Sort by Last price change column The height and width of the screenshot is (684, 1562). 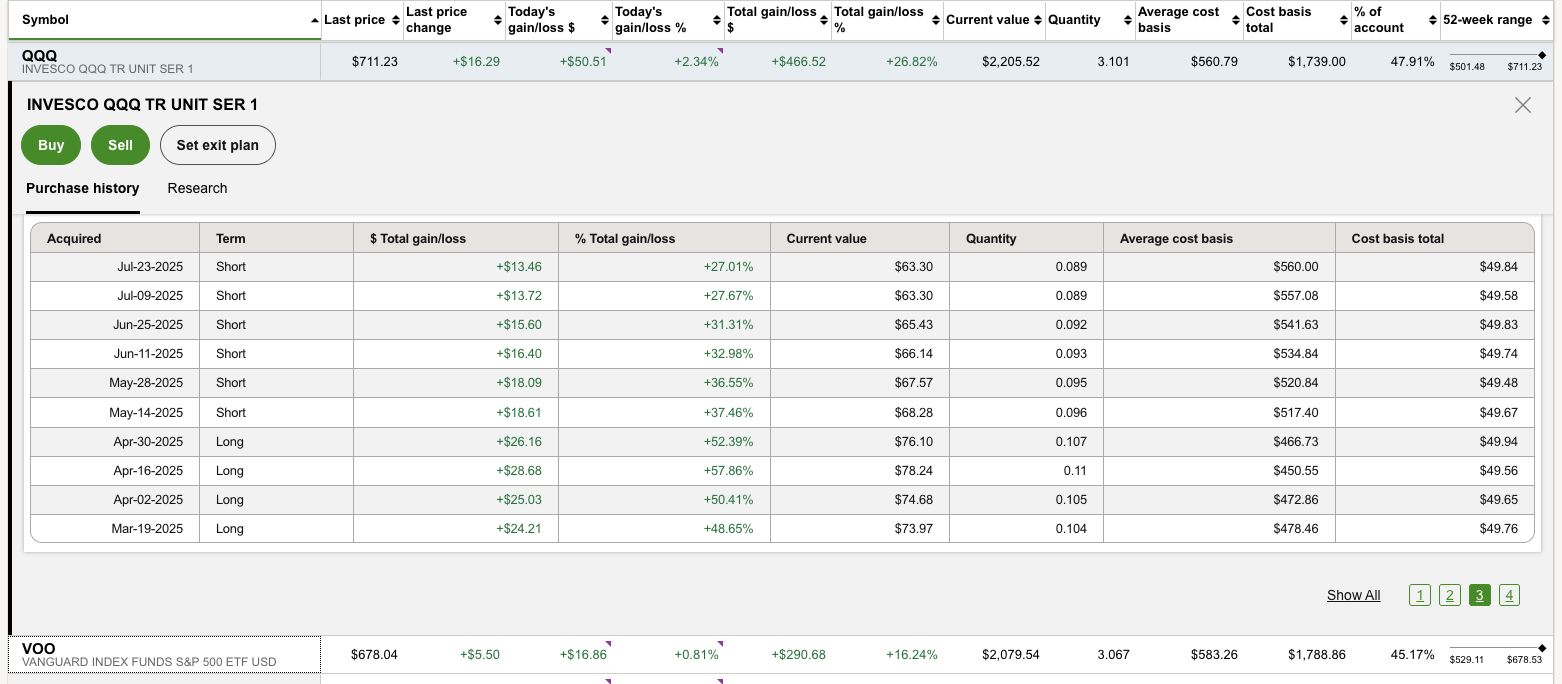point(452,20)
